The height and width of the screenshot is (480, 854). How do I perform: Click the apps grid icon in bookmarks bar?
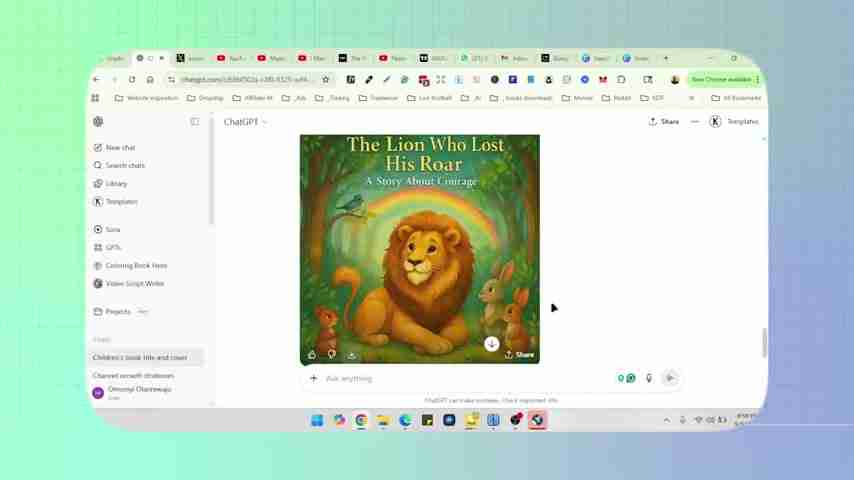(95, 98)
